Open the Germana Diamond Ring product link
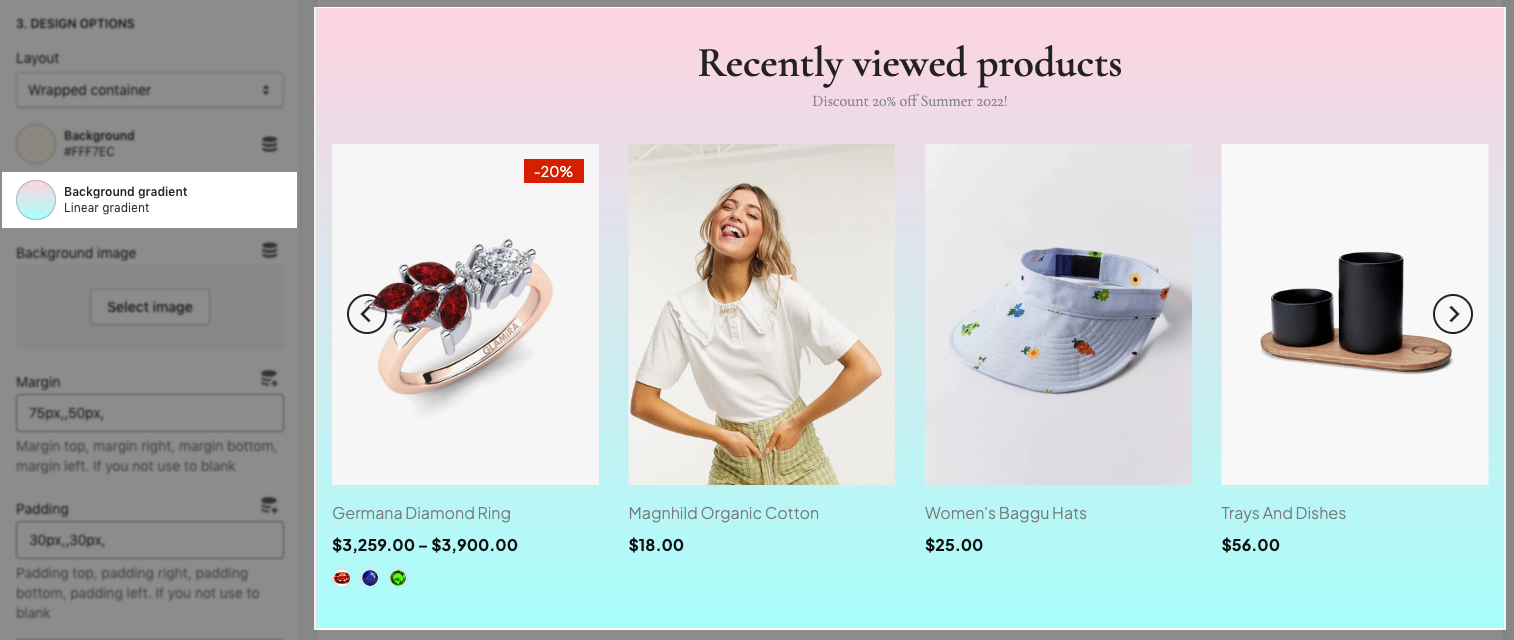The image size is (1514, 640). [421, 513]
